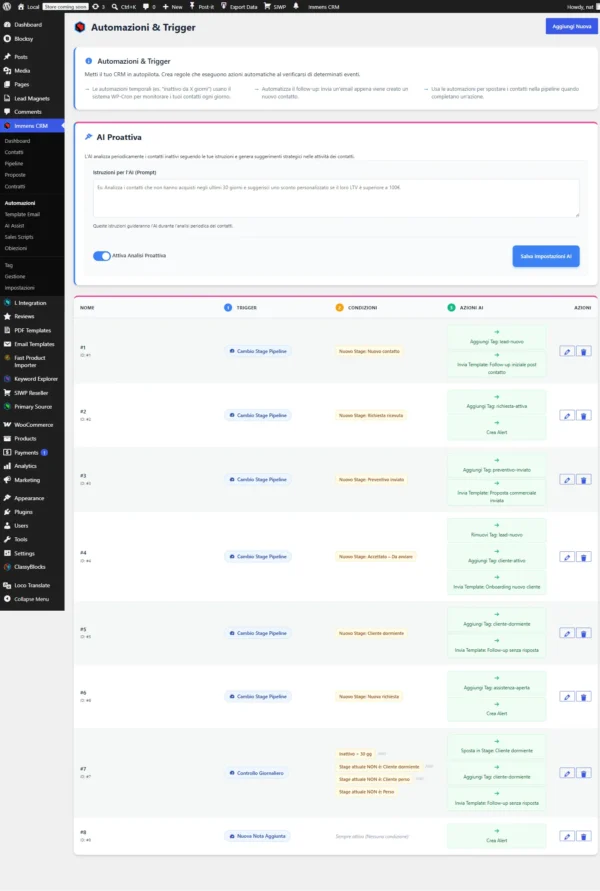600x891 pixels.
Task: Click condition 'Nuovo Stage: Richiesta ricevuta'
Action: (x=371, y=415)
